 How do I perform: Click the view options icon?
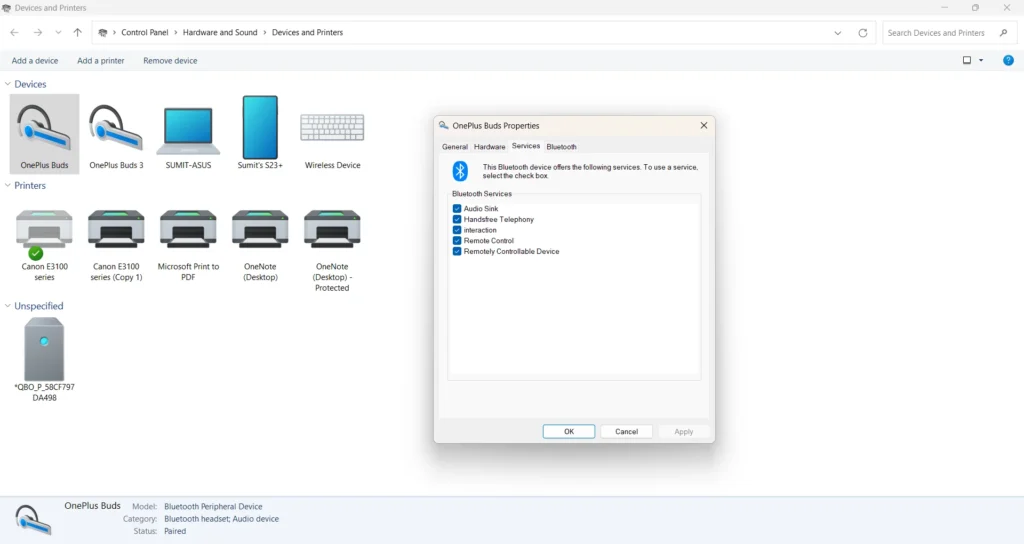tap(967, 60)
